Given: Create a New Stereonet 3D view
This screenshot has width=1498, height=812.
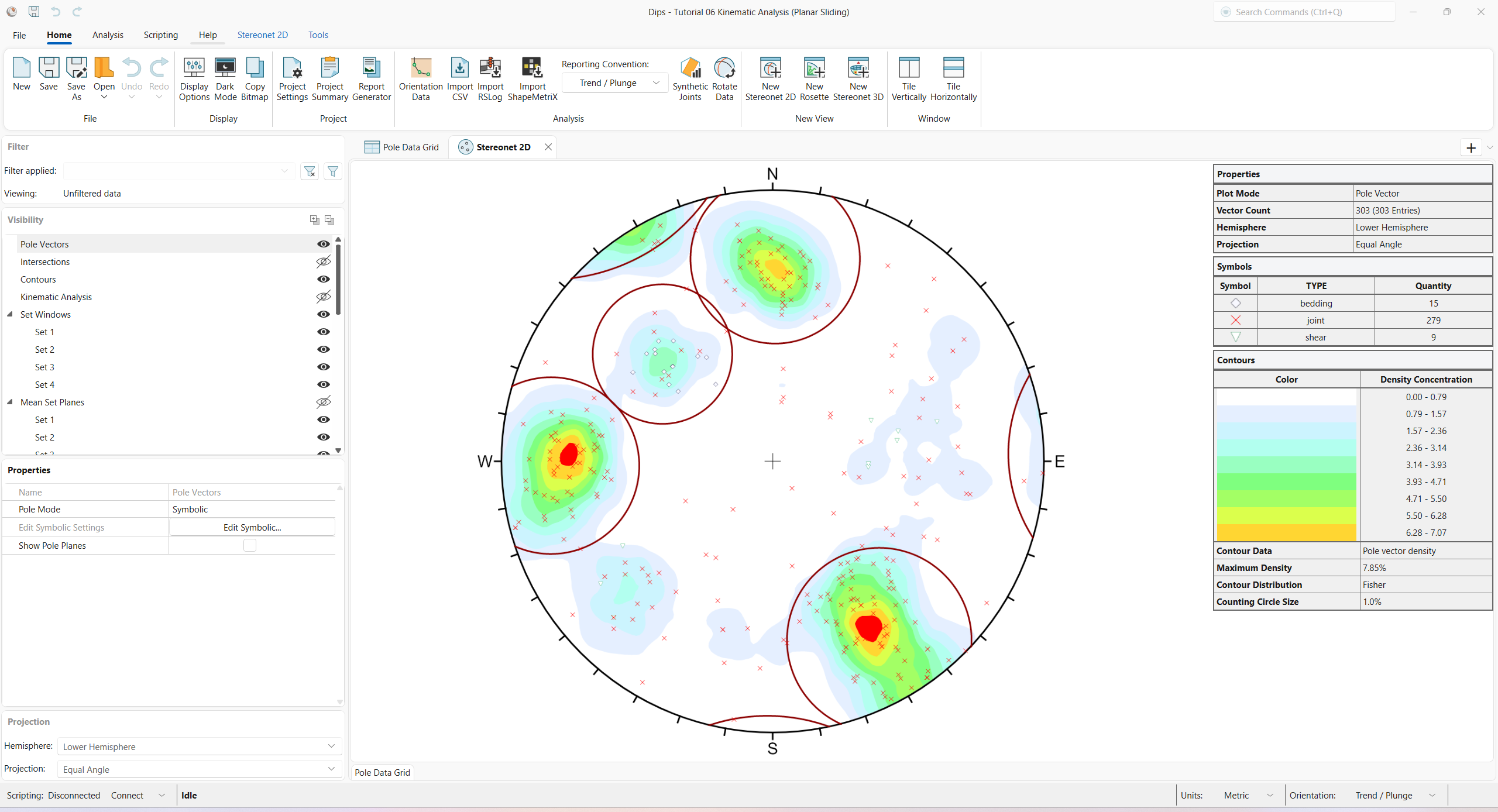Looking at the screenshot, I should (858, 78).
